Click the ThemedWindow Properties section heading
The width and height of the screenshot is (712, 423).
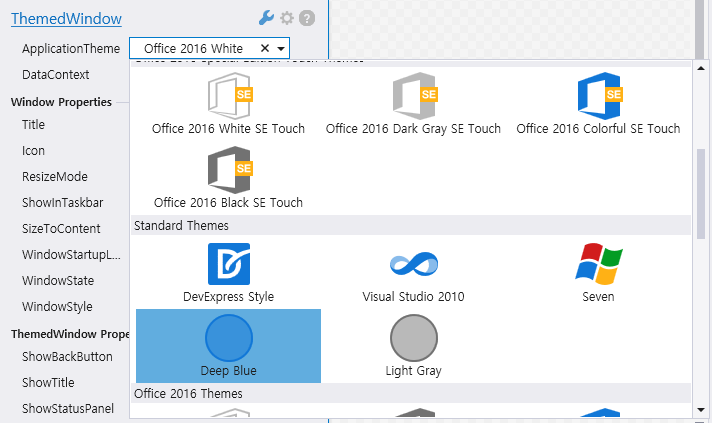[70, 334]
